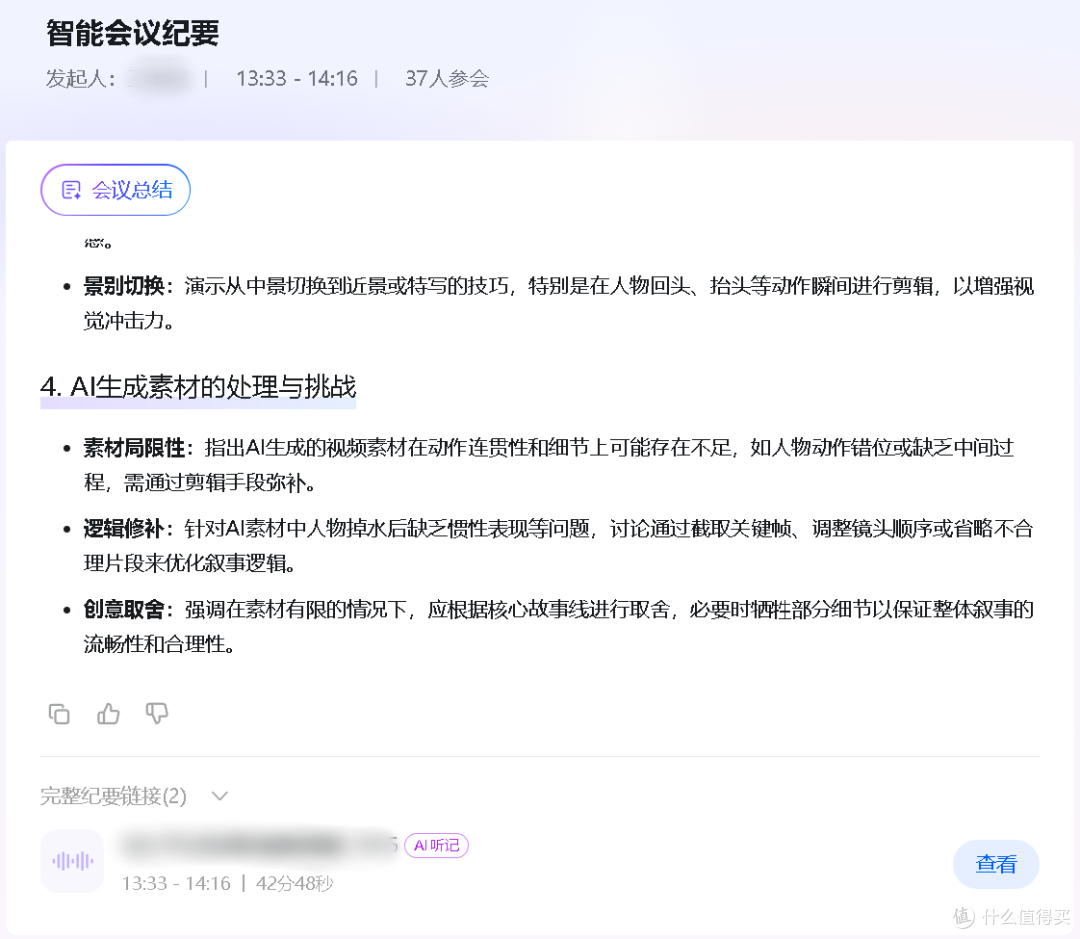
Task: Click the 37人参会 attendee count
Action: [x=447, y=79]
